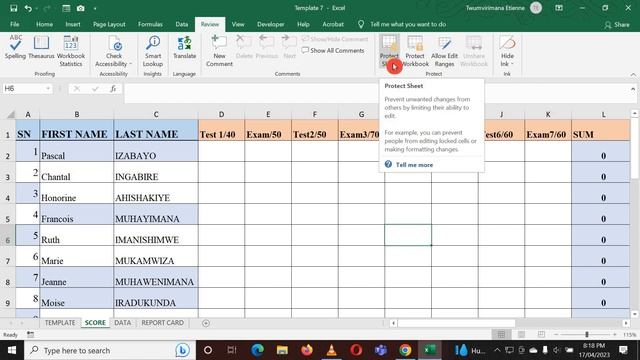Go to Previous comment

267,47
